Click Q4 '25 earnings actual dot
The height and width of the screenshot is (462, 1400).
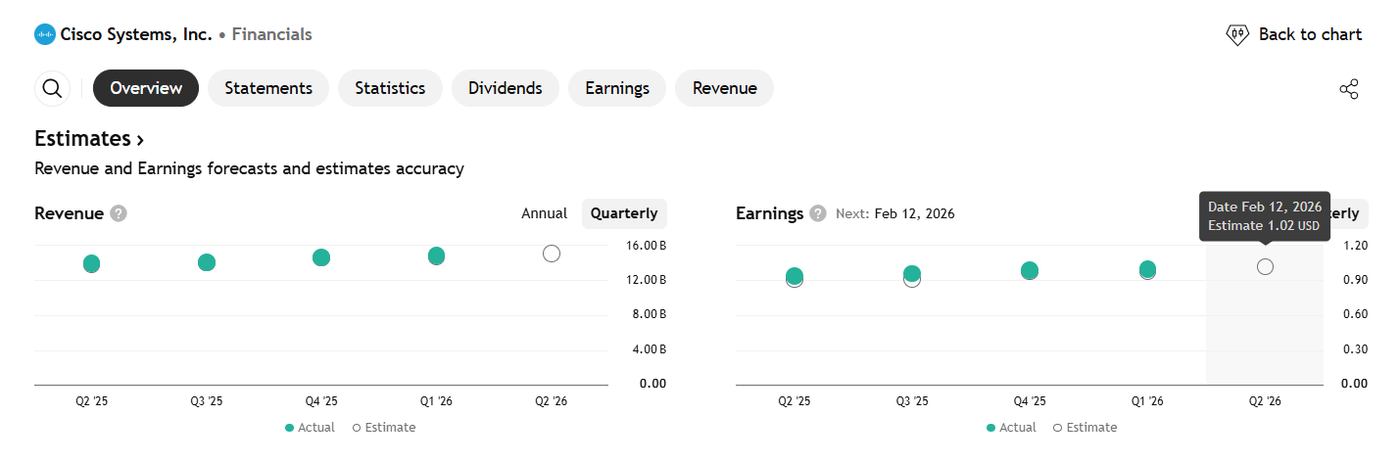(1029, 270)
